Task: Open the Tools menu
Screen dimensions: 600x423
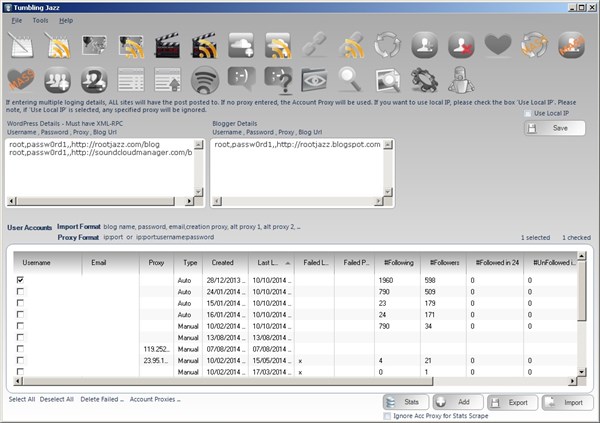Action: click(x=40, y=20)
